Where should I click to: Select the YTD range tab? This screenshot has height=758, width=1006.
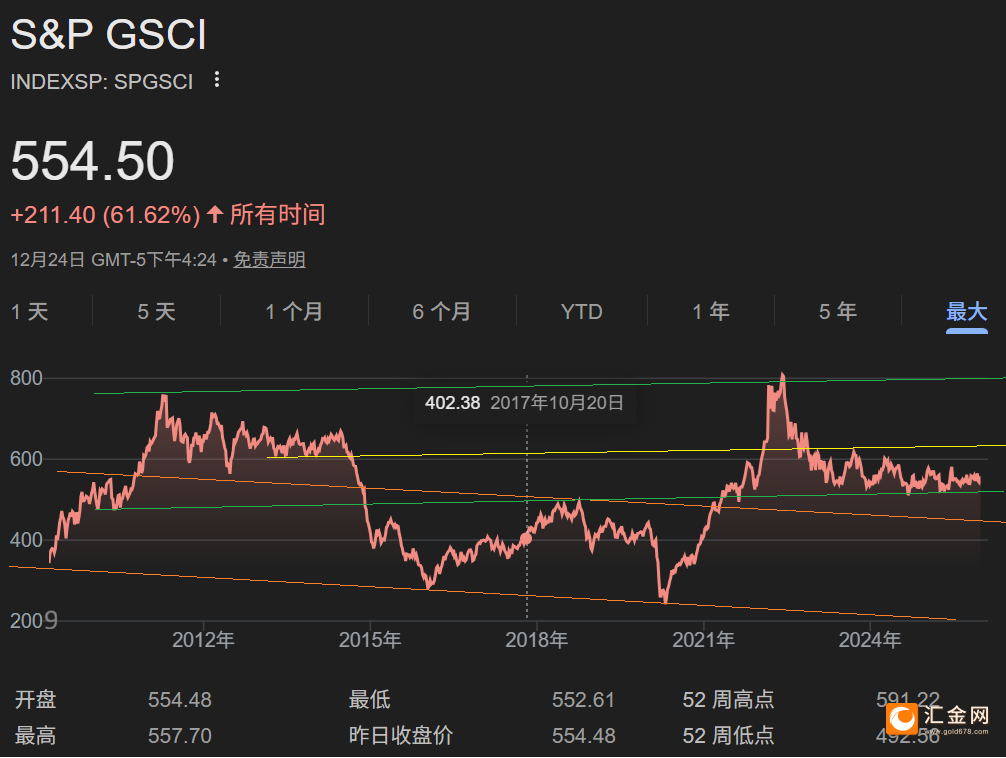click(581, 311)
